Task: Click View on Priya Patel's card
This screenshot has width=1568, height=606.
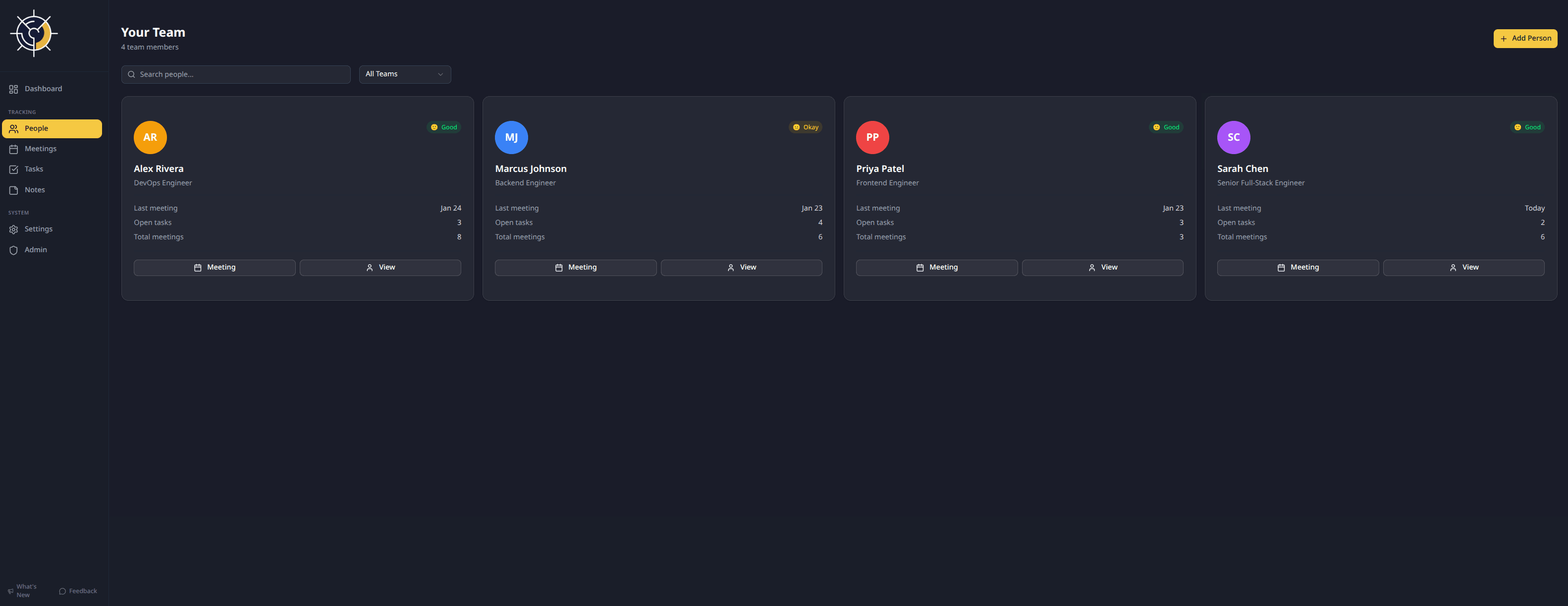Action: click(x=1102, y=268)
